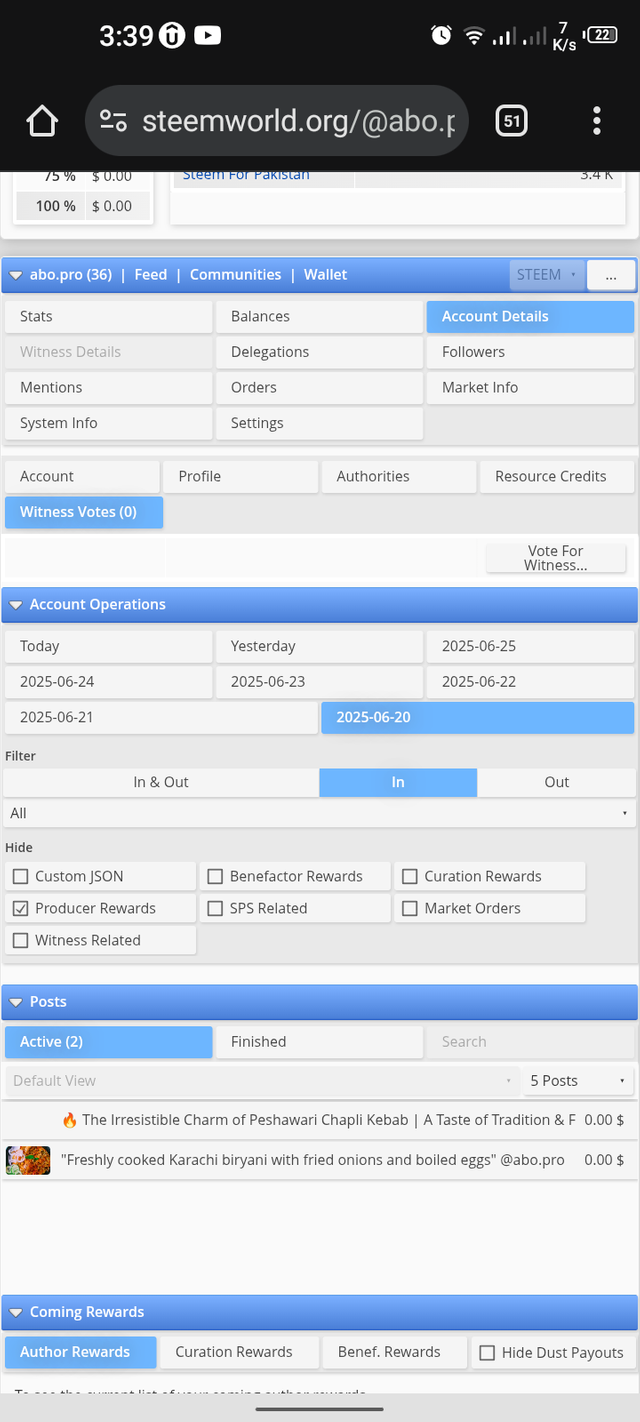Focus the posts Search field
640x1422 pixels.
pyautogui.click(x=530, y=1042)
